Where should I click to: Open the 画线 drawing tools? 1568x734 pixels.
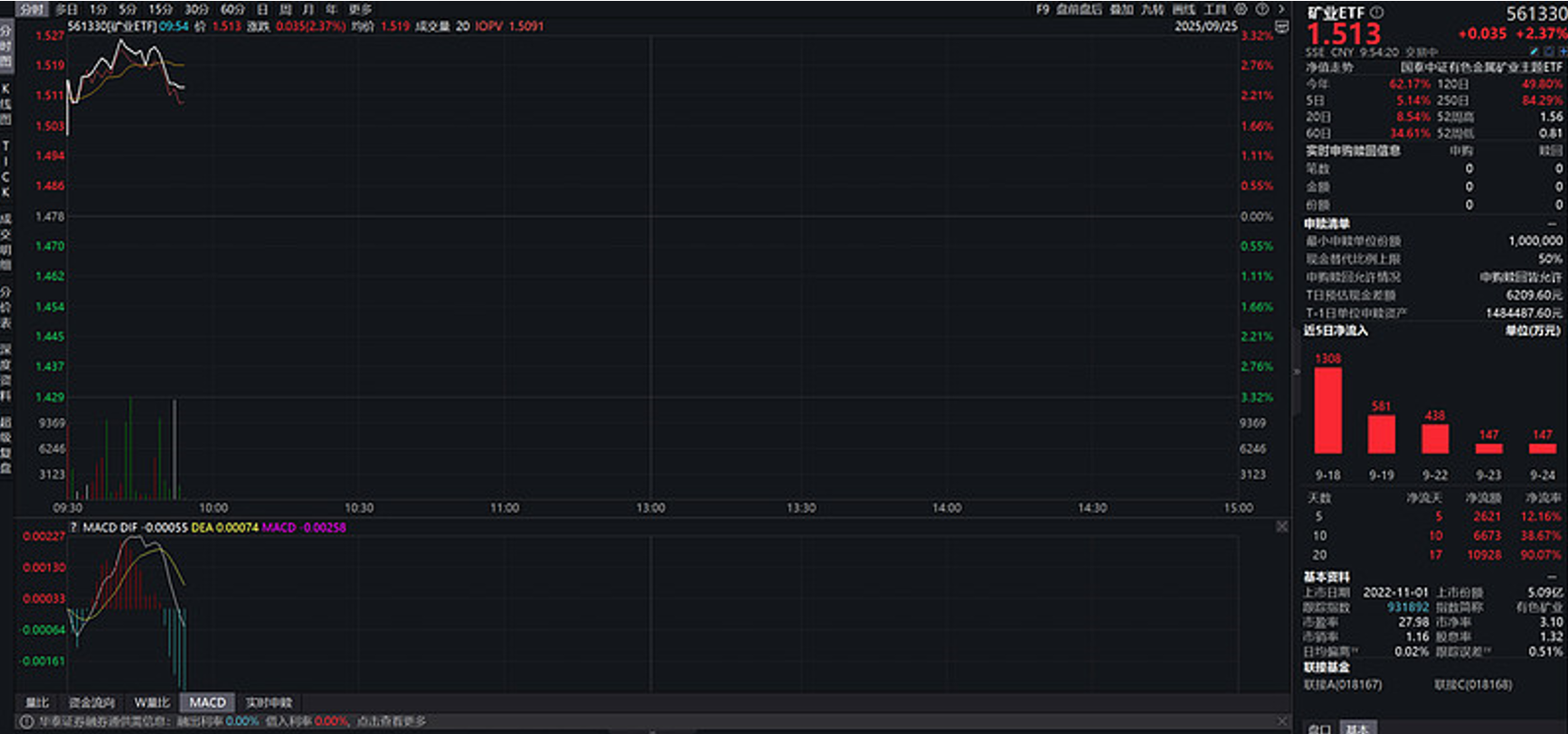point(1184,9)
